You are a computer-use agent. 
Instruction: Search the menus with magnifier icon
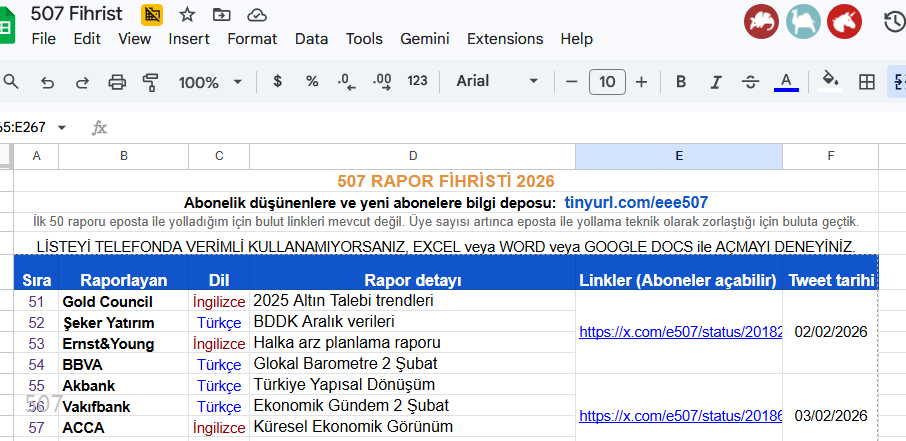pyautogui.click(x=11, y=81)
